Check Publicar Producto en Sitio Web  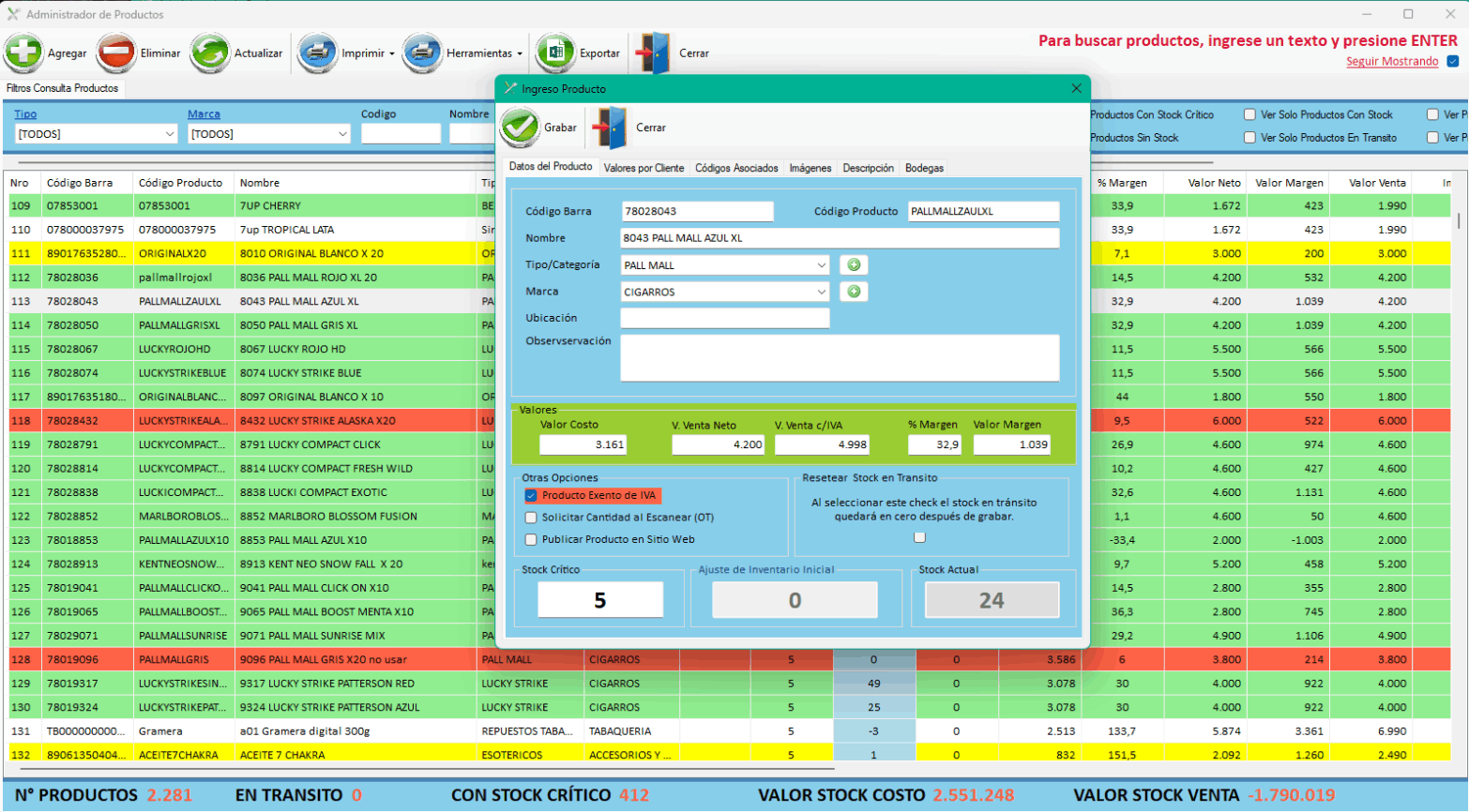click(x=532, y=540)
